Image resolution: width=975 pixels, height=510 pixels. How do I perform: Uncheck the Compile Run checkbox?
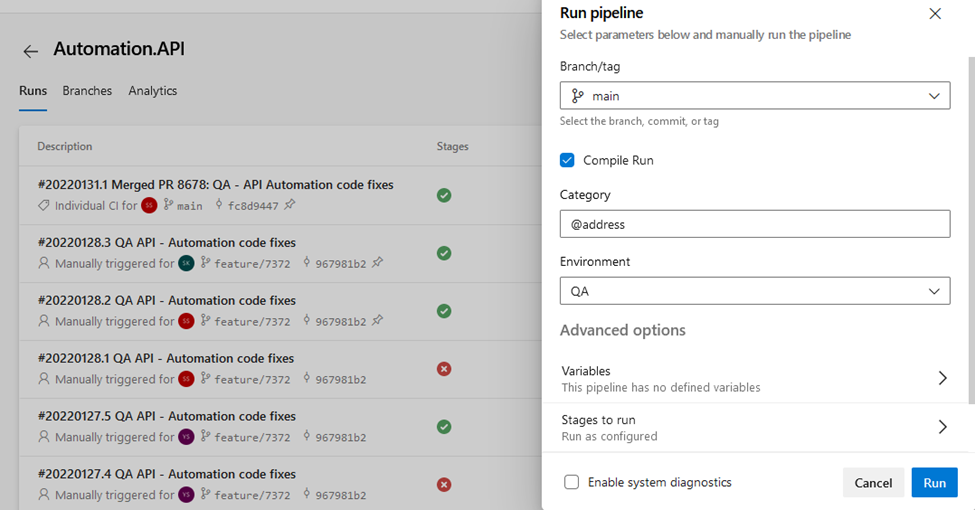[x=567, y=160]
